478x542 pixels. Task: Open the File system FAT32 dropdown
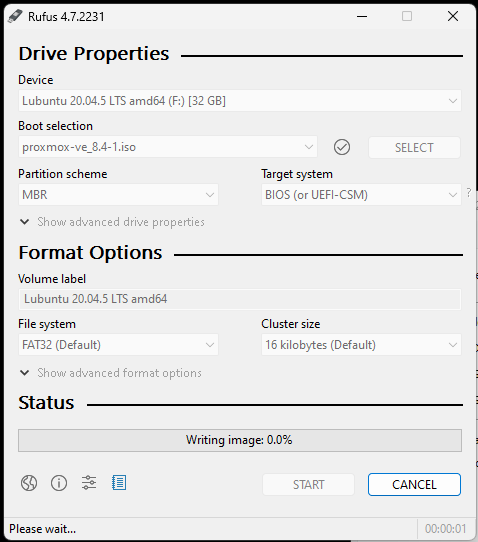[x=118, y=345]
